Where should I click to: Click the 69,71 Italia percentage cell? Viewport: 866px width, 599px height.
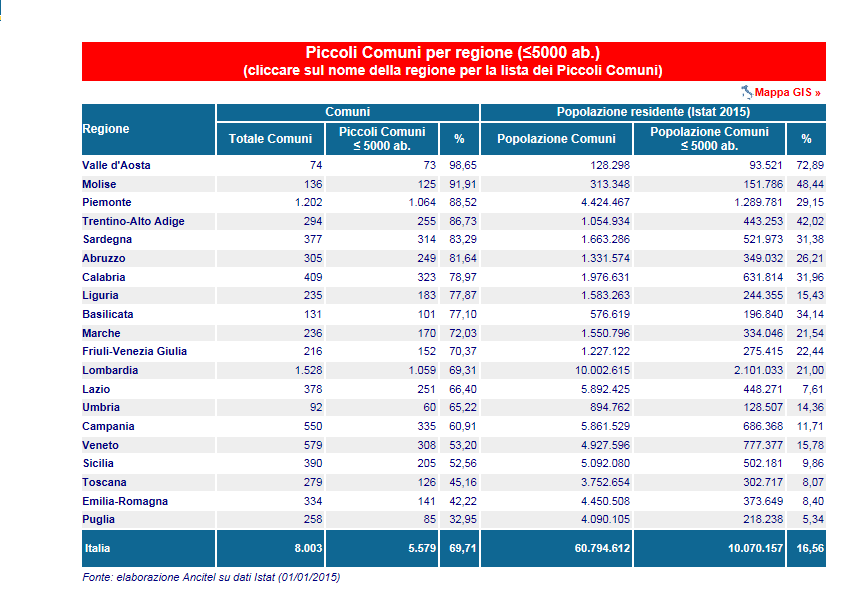pos(460,548)
